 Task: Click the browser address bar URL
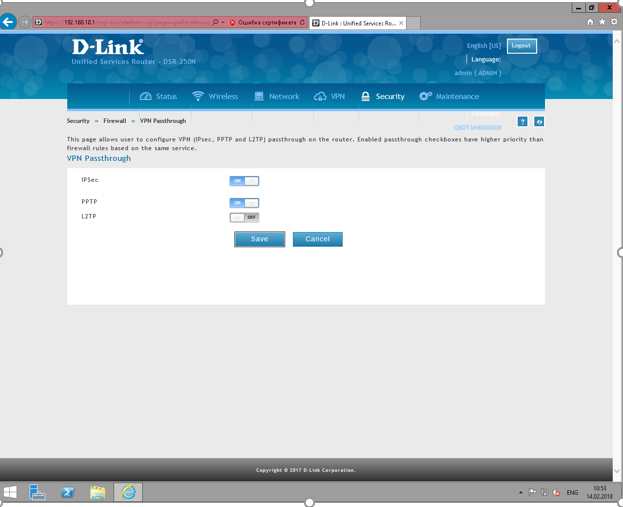(x=127, y=22)
